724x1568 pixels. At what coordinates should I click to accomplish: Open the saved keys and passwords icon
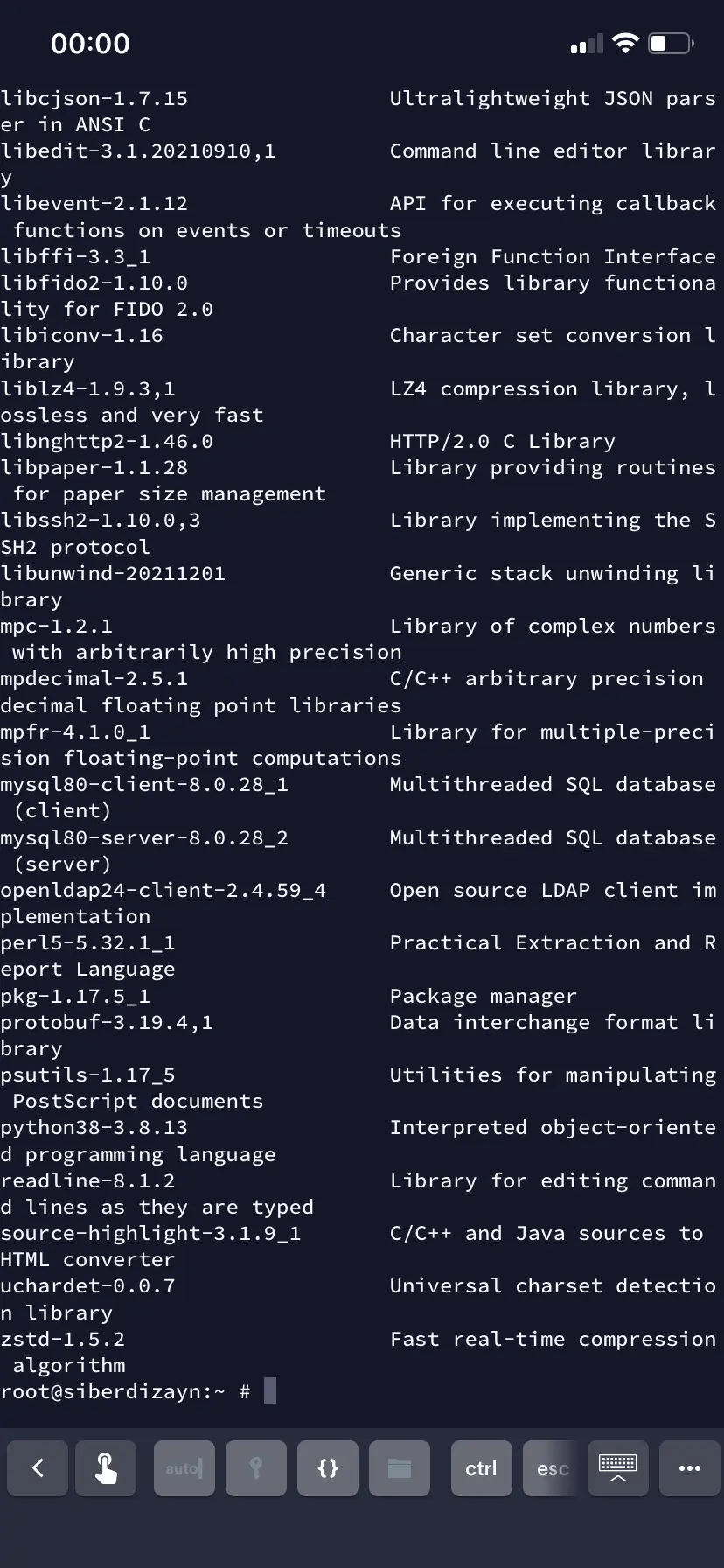[x=256, y=1468]
